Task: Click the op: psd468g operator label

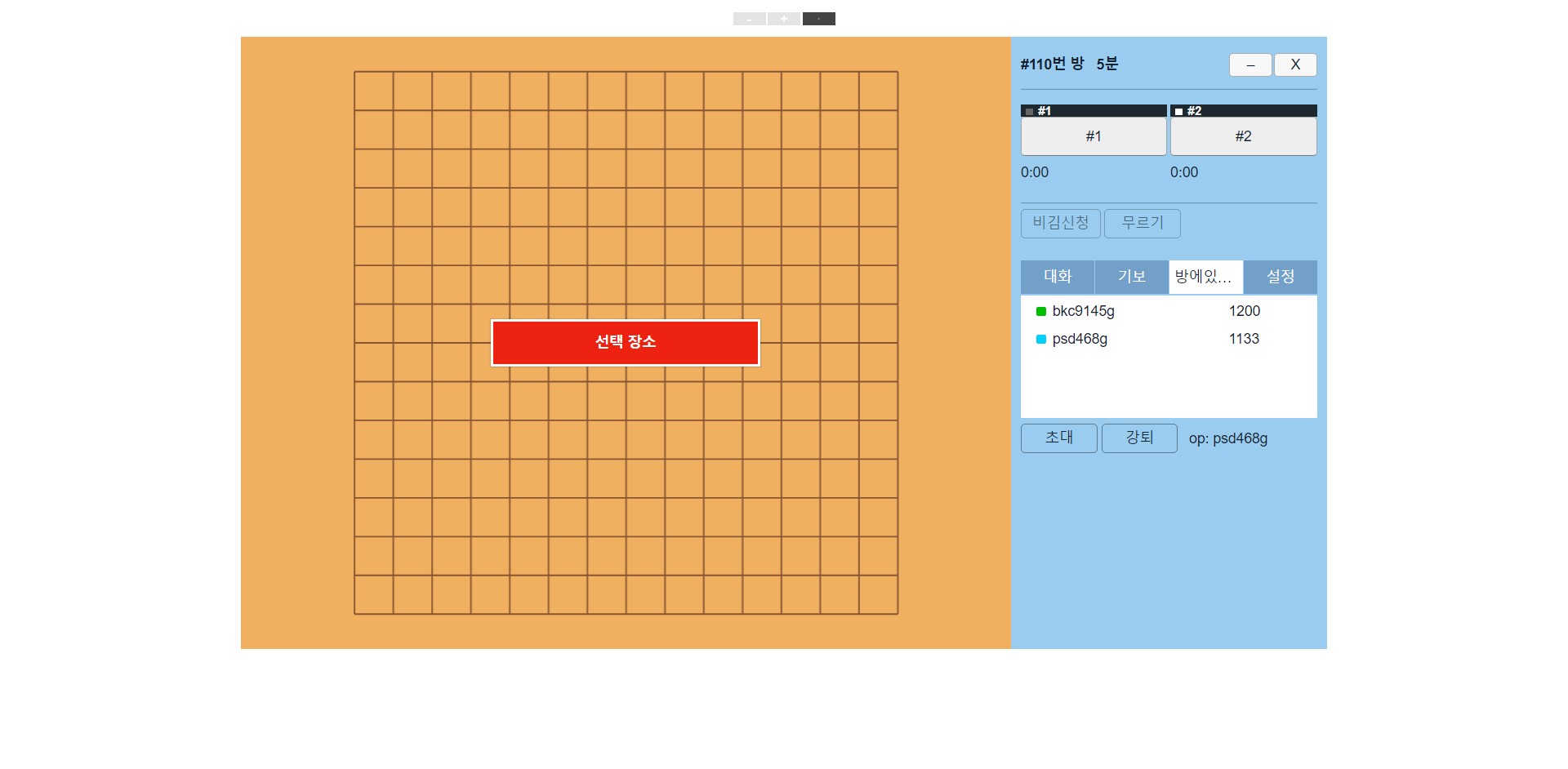Action: click(x=1228, y=438)
